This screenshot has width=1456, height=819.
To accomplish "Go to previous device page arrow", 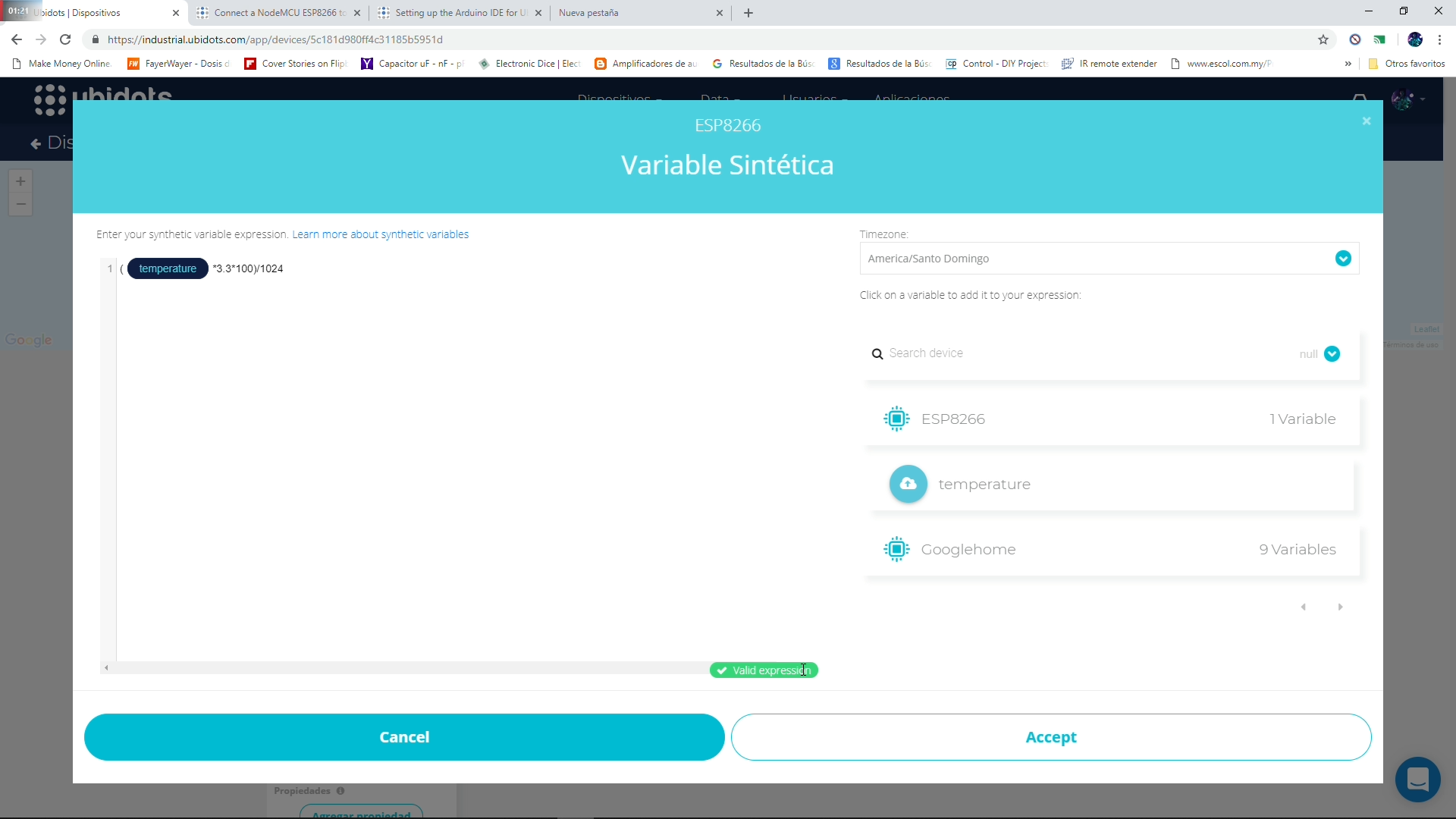I will [x=1304, y=607].
